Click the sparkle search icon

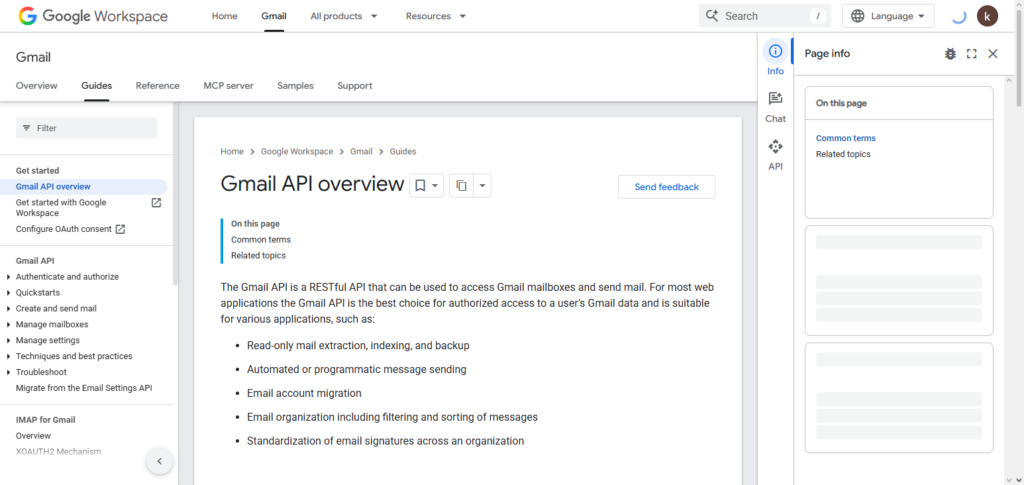pos(712,16)
